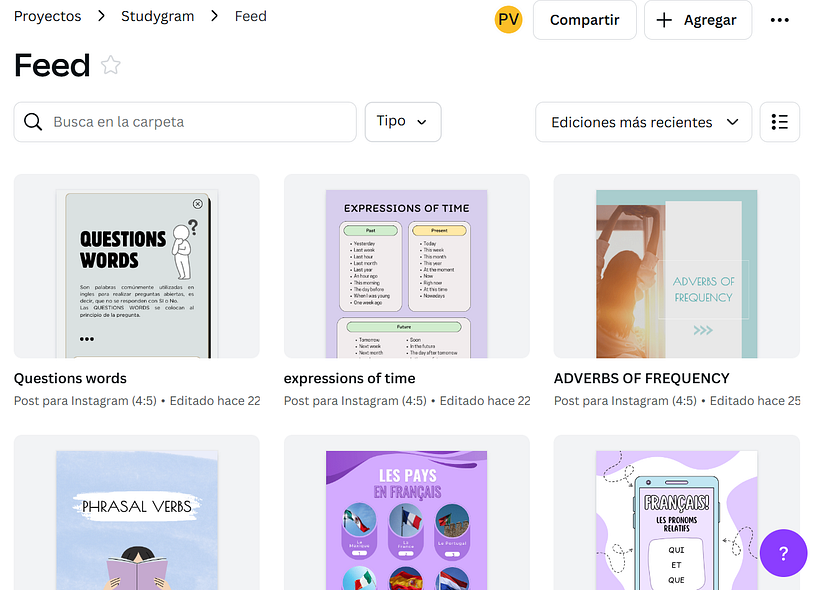Click the search magnifier icon
This screenshot has height=590, width=820.
tap(33, 122)
